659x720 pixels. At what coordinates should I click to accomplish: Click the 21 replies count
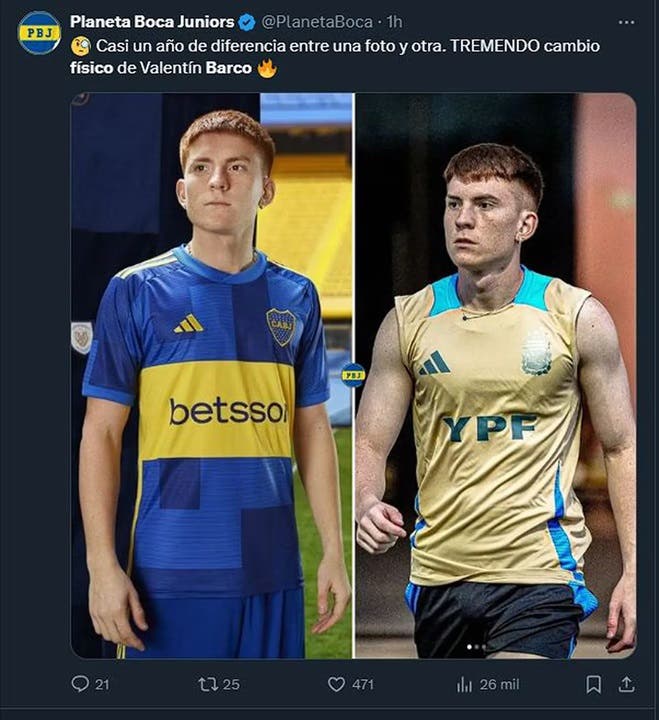(x=103, y=684)
